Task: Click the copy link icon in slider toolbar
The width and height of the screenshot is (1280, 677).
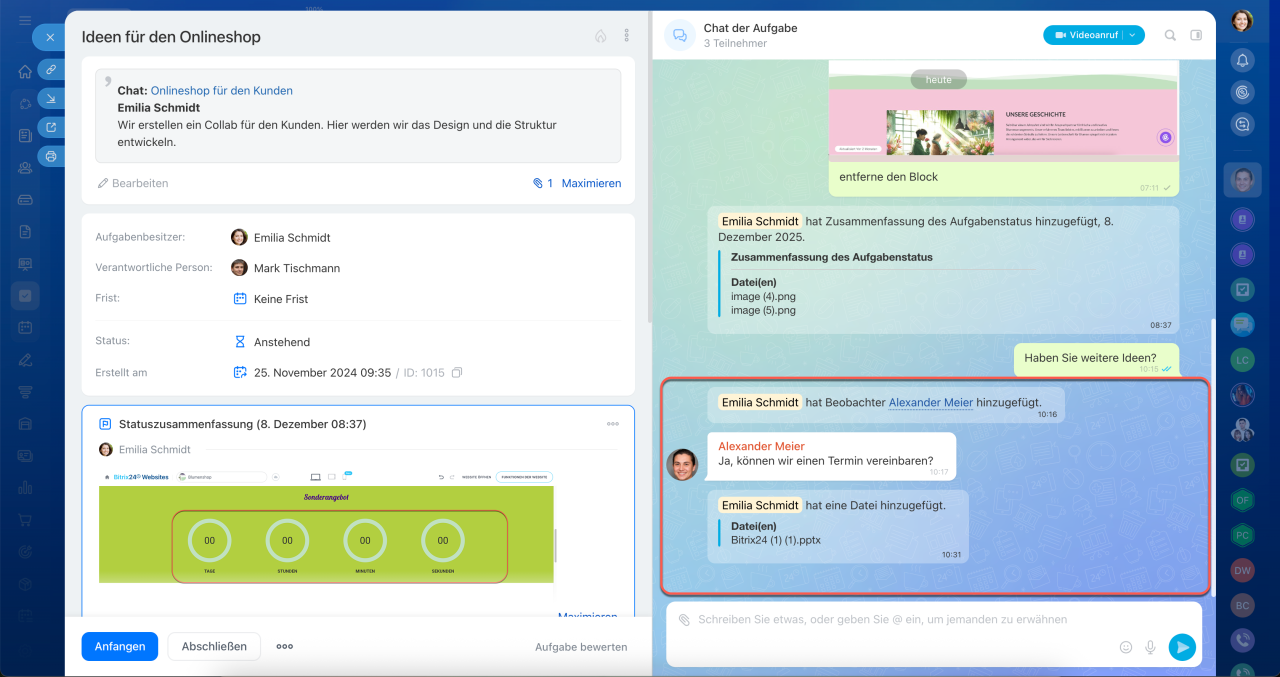Action: (x=50, y=69)
